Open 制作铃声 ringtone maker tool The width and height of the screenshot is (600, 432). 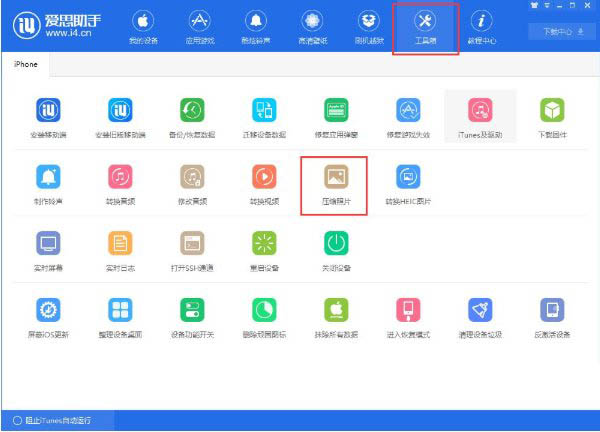click(48, 184)
